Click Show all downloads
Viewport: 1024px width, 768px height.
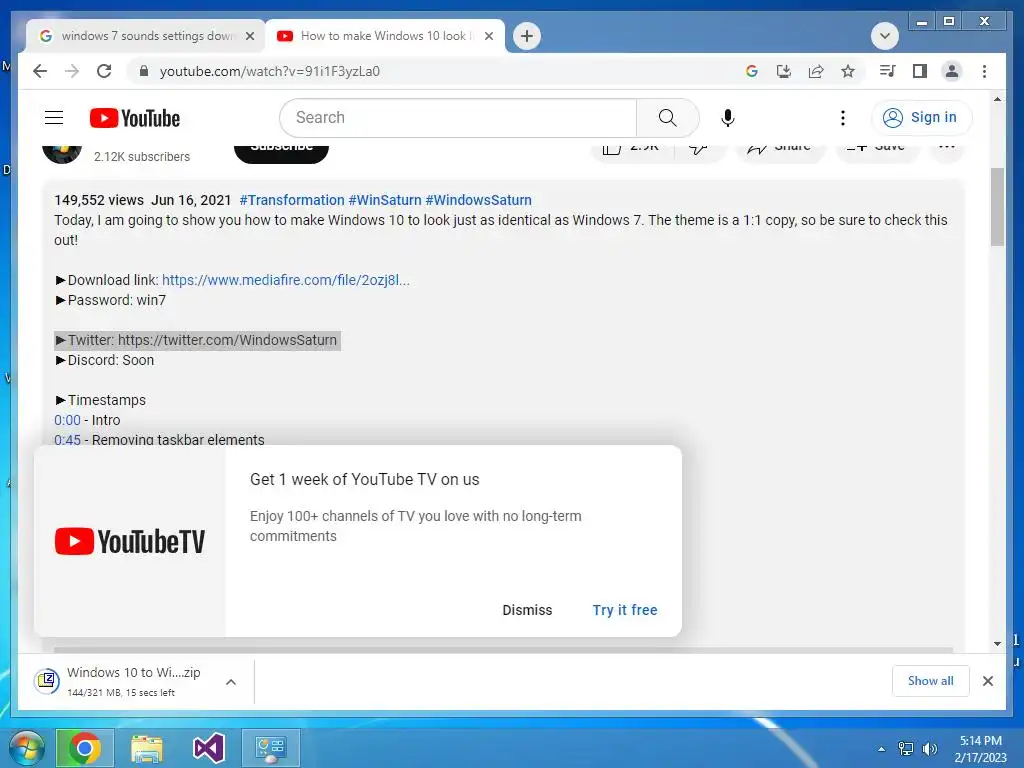(931, 680)
